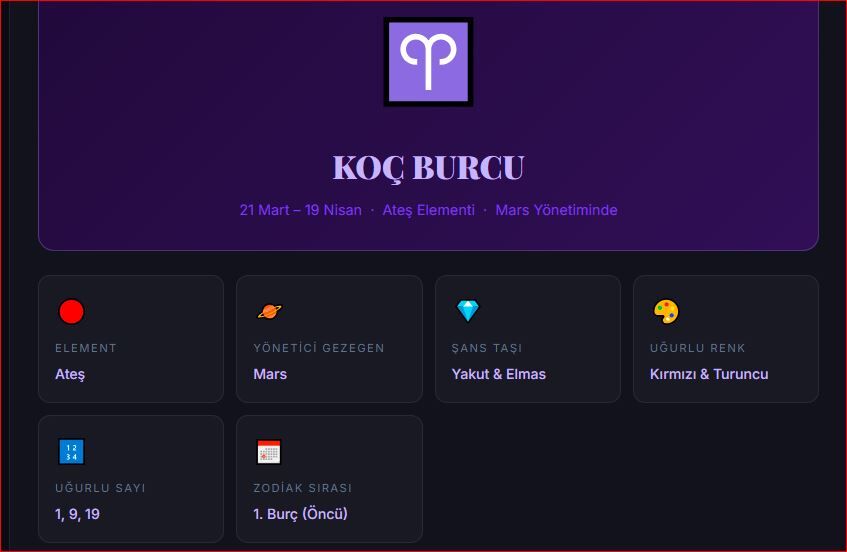Image resolution: width=847 pixels, height=552 pixels.
Task: Click the red circle fire element icon
Action: click(71, 312)
